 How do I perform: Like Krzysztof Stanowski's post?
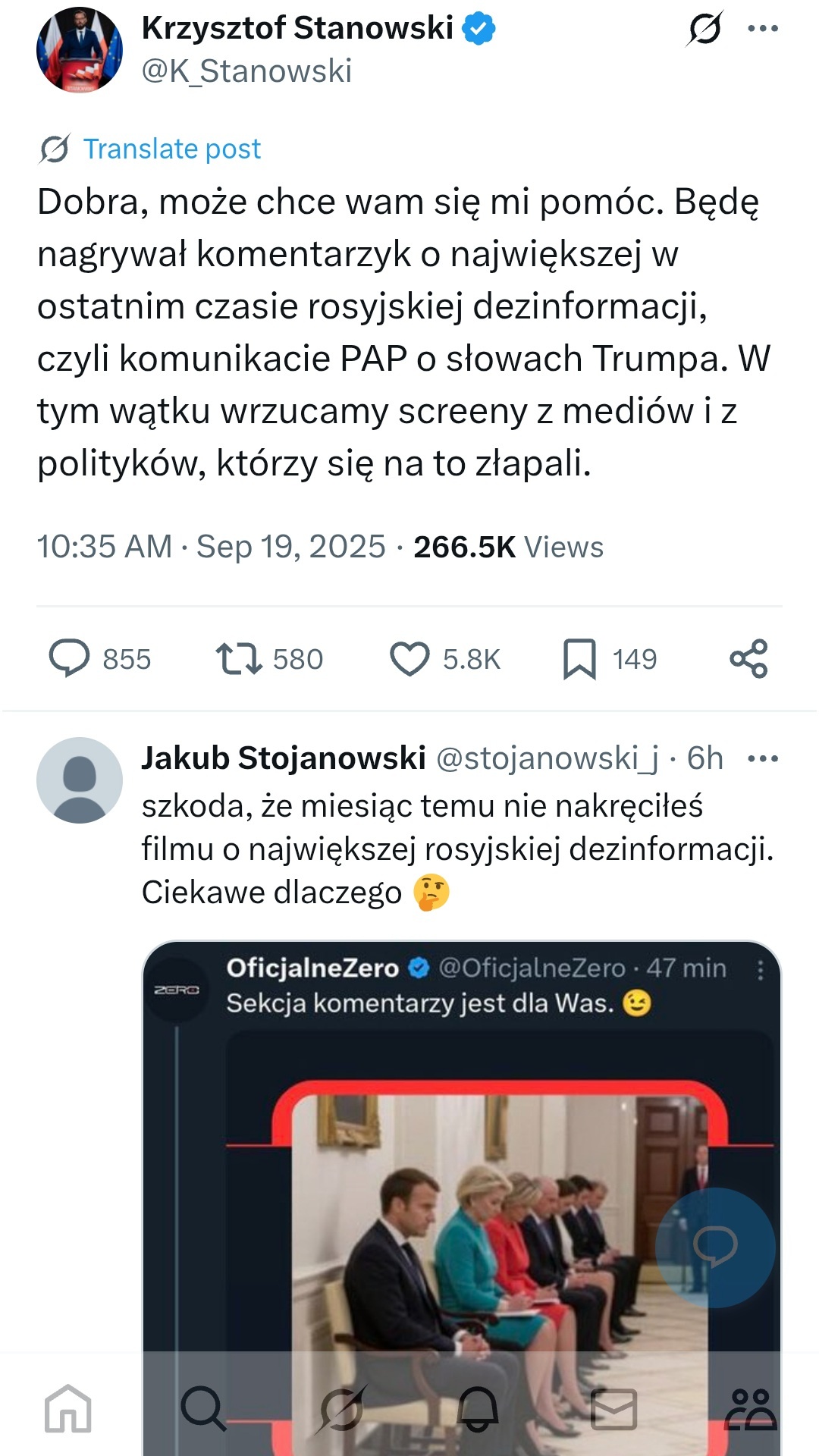(x=409, y=658)
